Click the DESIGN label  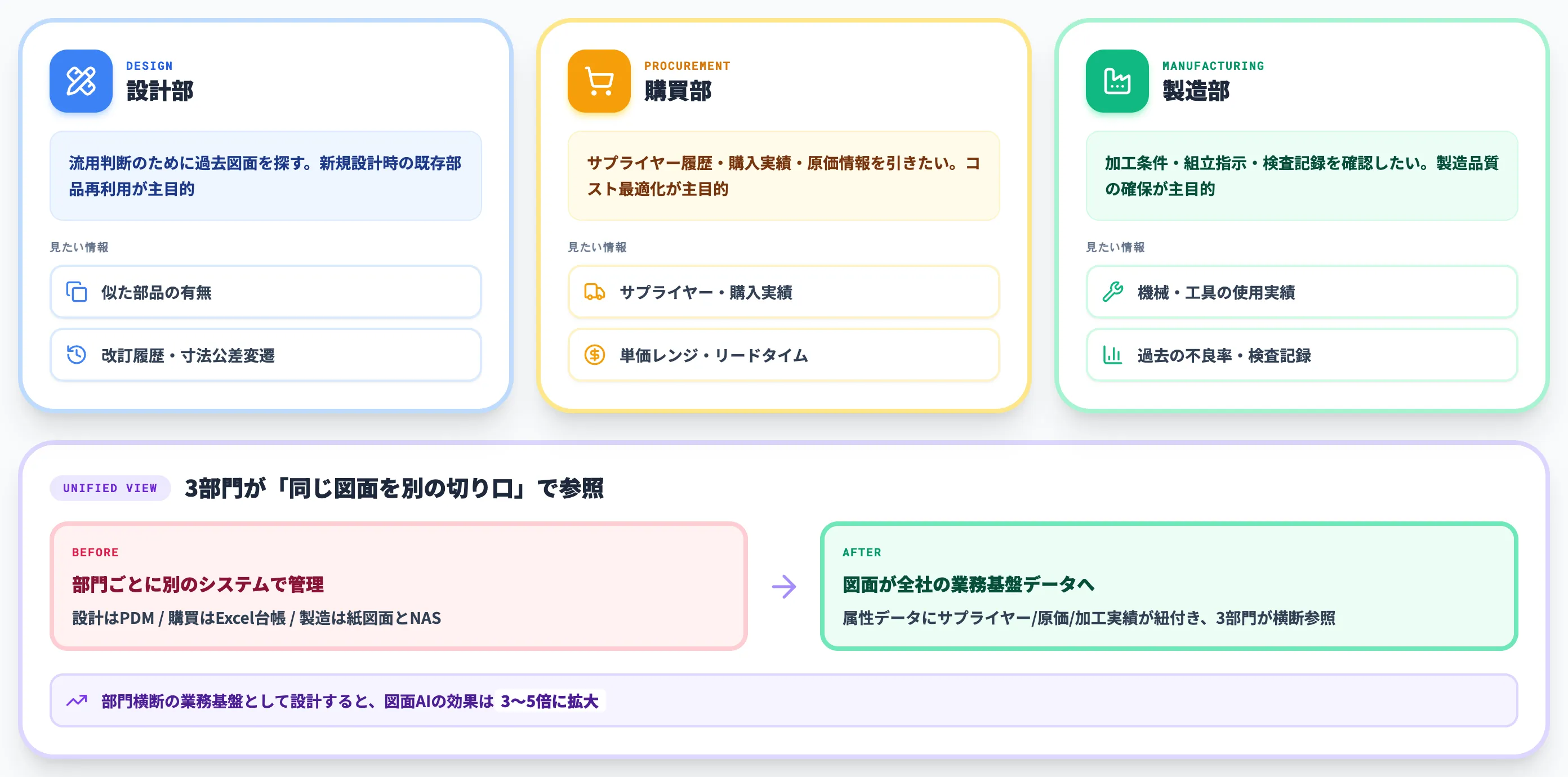pos(149,66)
